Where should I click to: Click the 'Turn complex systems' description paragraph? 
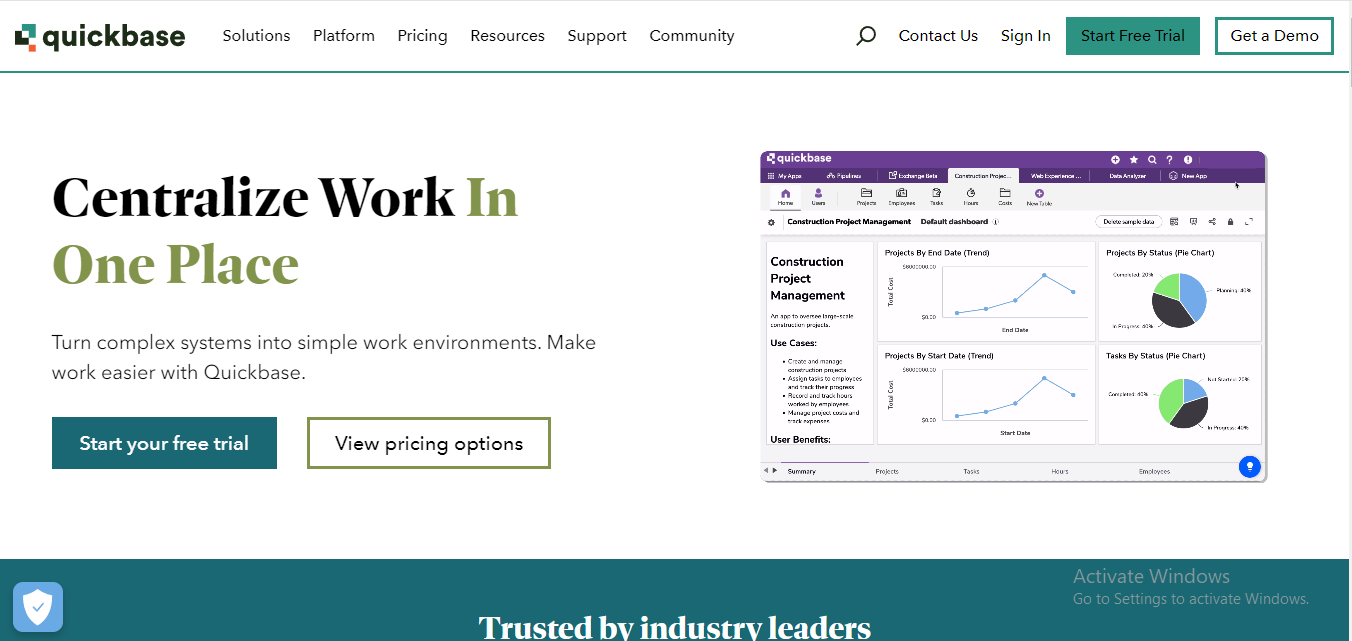324,357
